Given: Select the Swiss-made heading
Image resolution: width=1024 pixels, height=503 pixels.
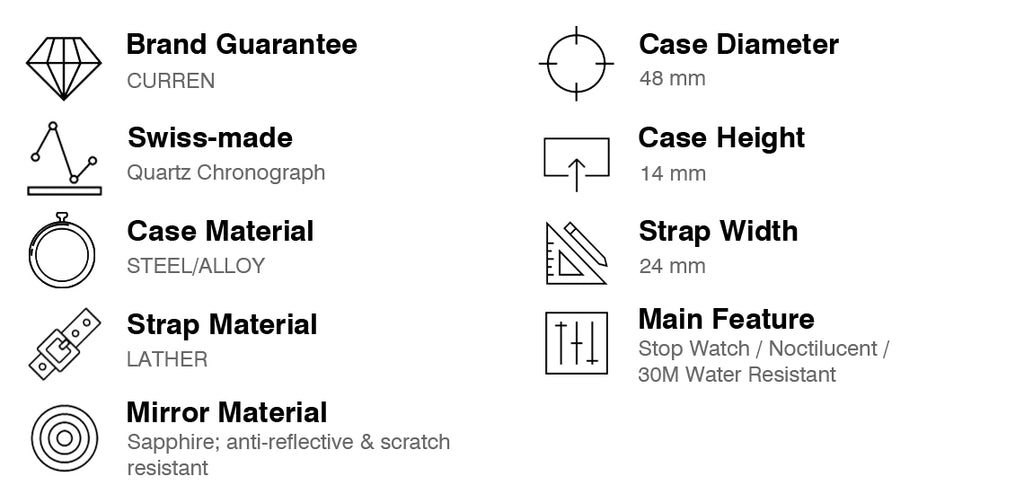Looking at the screenshot, I should pos(210,138).
